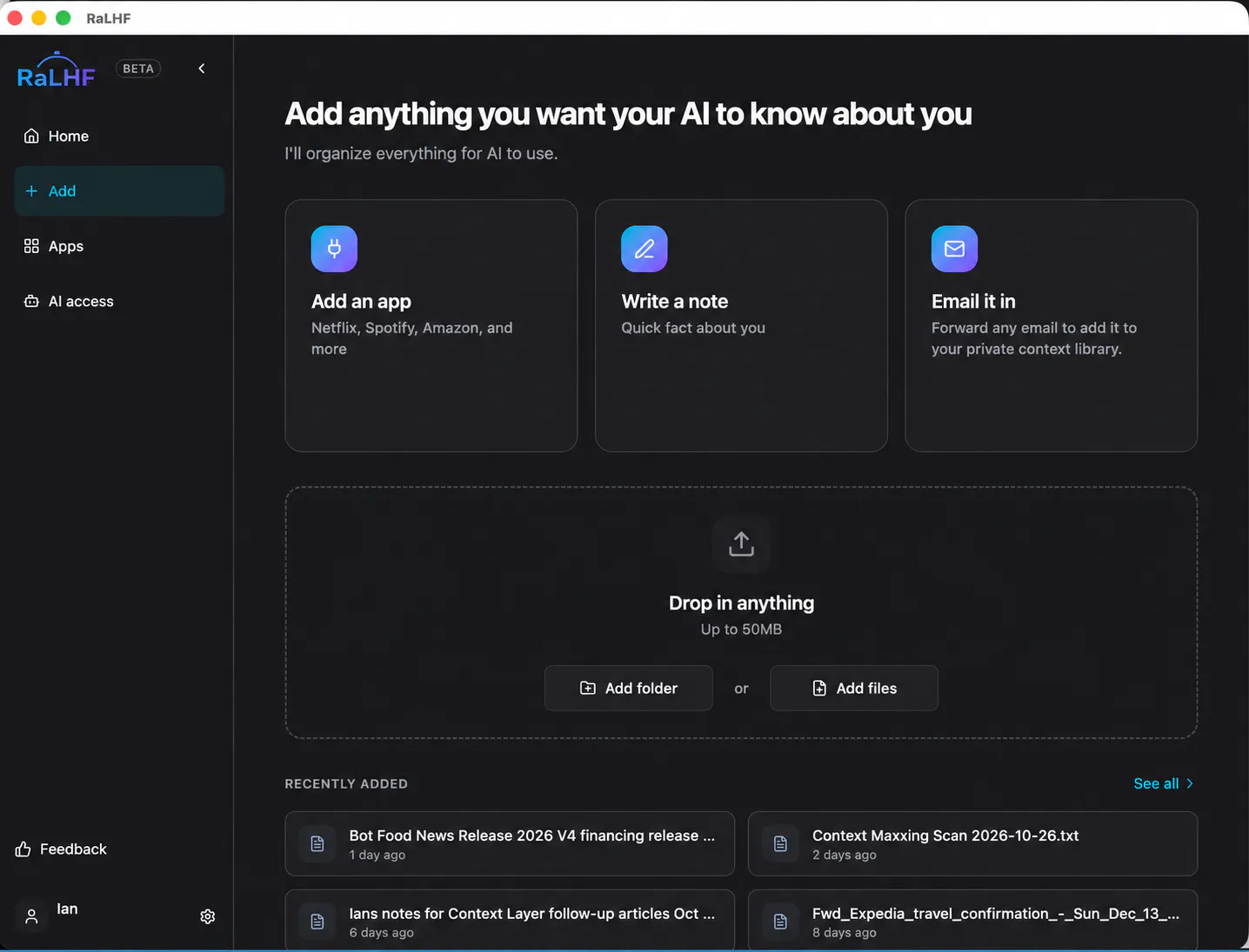The width and height of the screenshot is (1249, 952).
Task: Click the Apps grid icon
Action: [31, 246]
